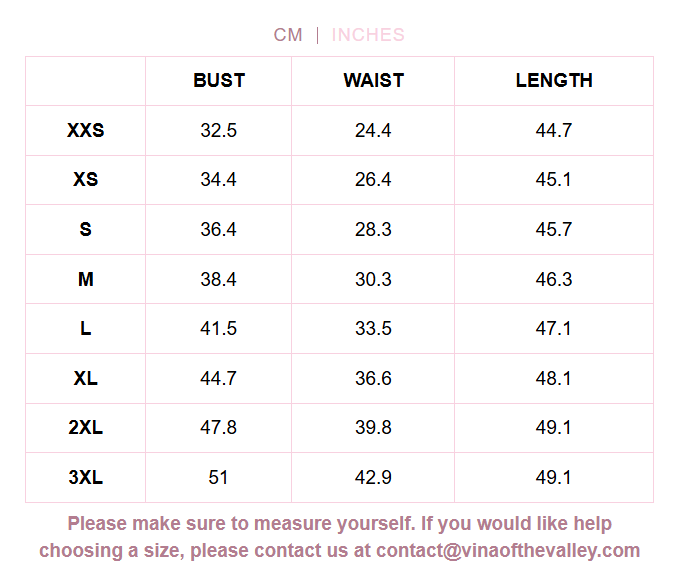This screenshot has height=576, width=676.
Task: Select the S length value 45.7
Action: 554,229
